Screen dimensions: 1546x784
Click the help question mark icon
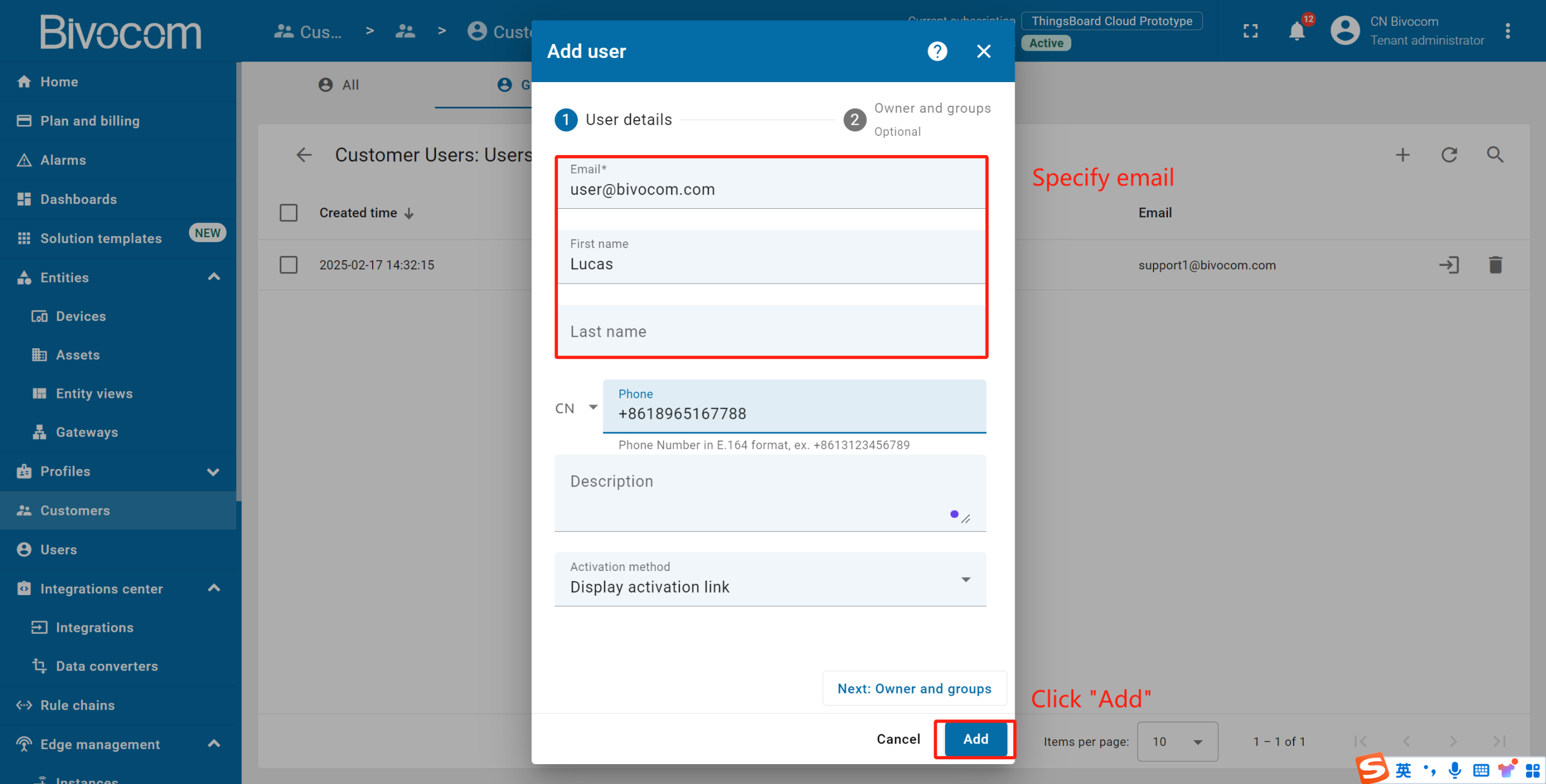[x=937, y=51]
